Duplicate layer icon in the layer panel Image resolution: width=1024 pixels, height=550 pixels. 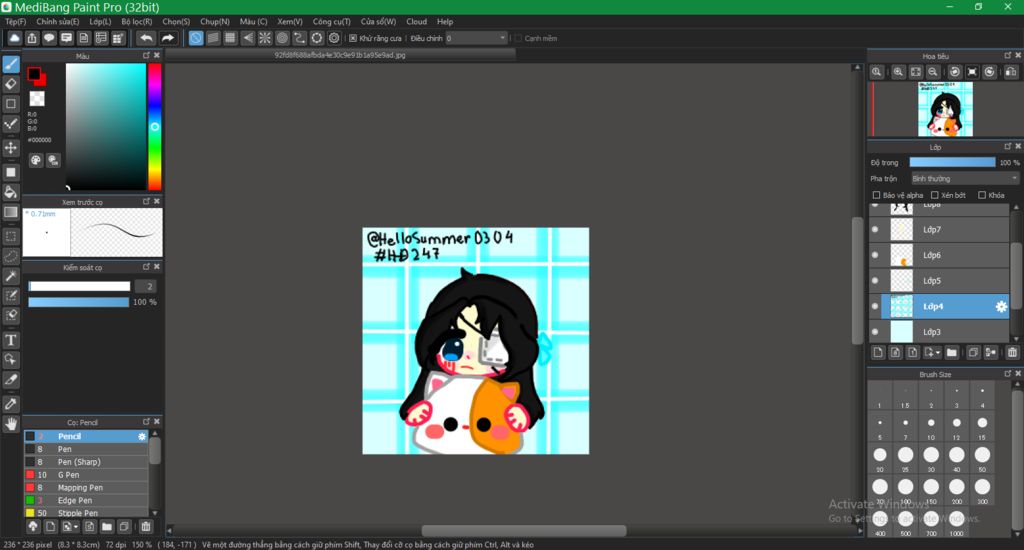[x=973, y=353]
